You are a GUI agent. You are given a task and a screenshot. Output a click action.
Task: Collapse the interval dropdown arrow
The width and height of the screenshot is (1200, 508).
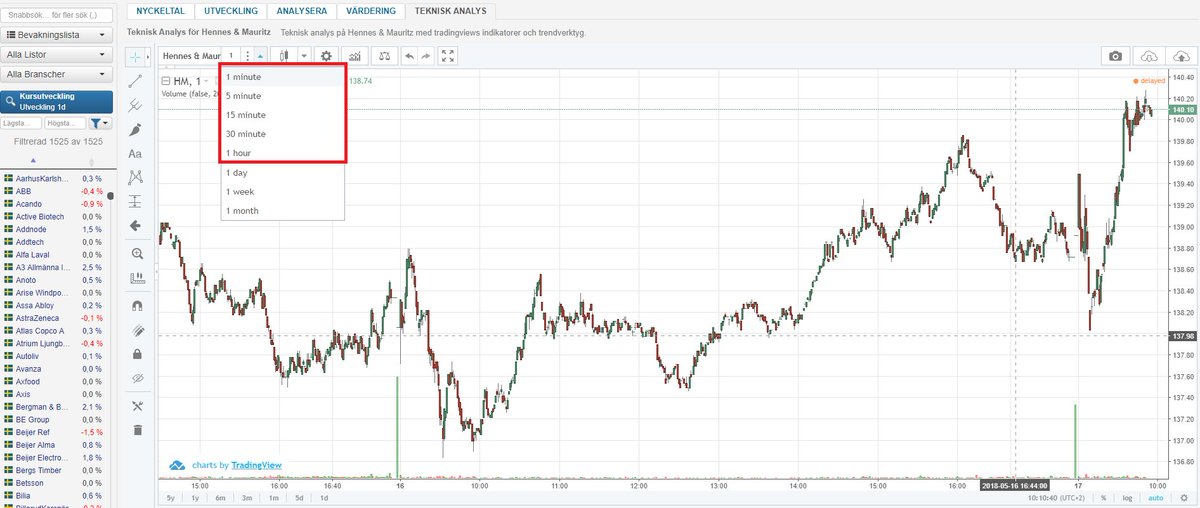[260, 56]
